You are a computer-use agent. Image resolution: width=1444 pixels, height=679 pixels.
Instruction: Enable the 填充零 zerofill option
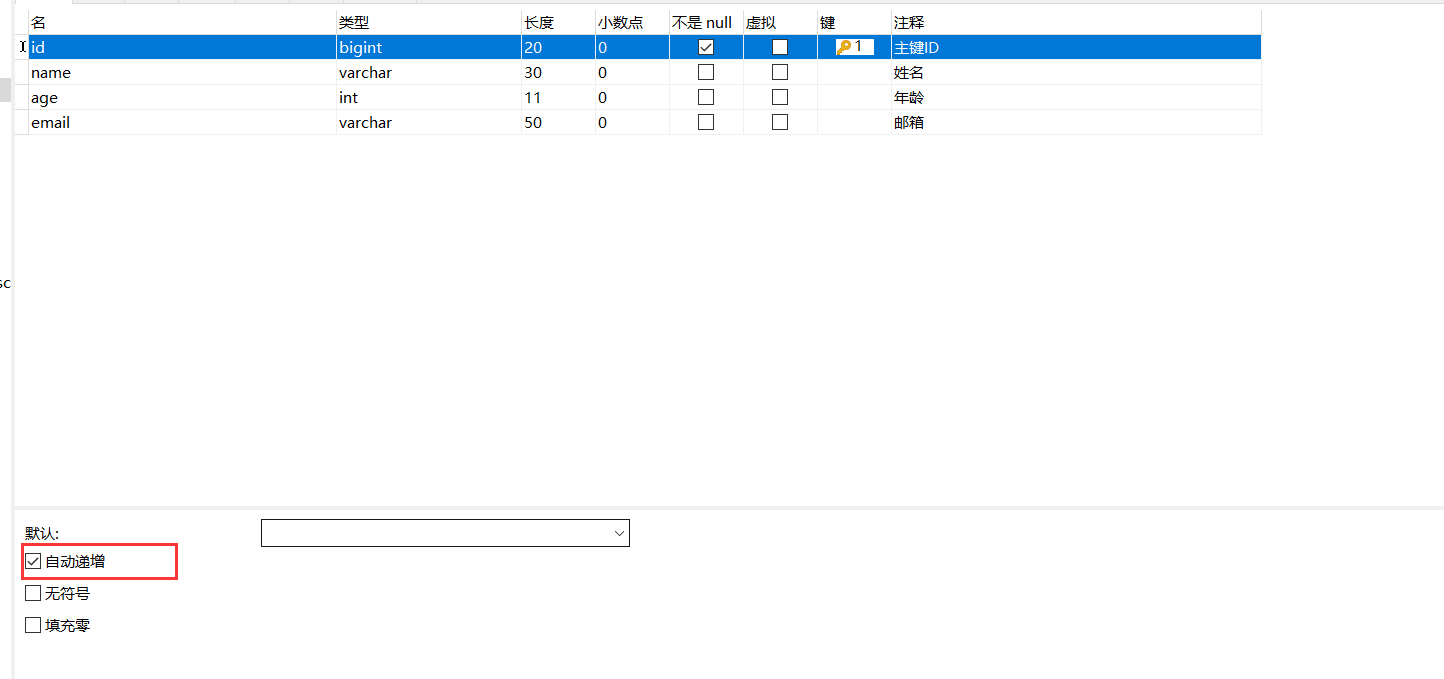point(33,625)
